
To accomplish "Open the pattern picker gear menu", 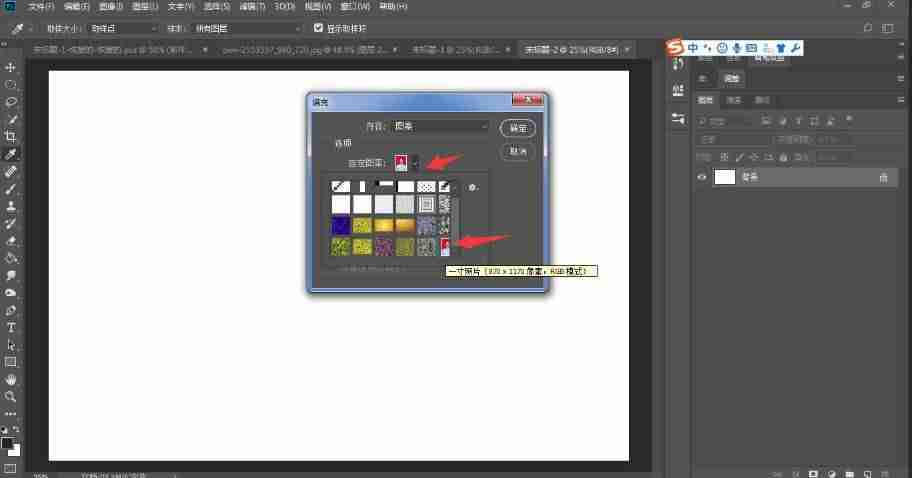I will [x=473, y=187].
